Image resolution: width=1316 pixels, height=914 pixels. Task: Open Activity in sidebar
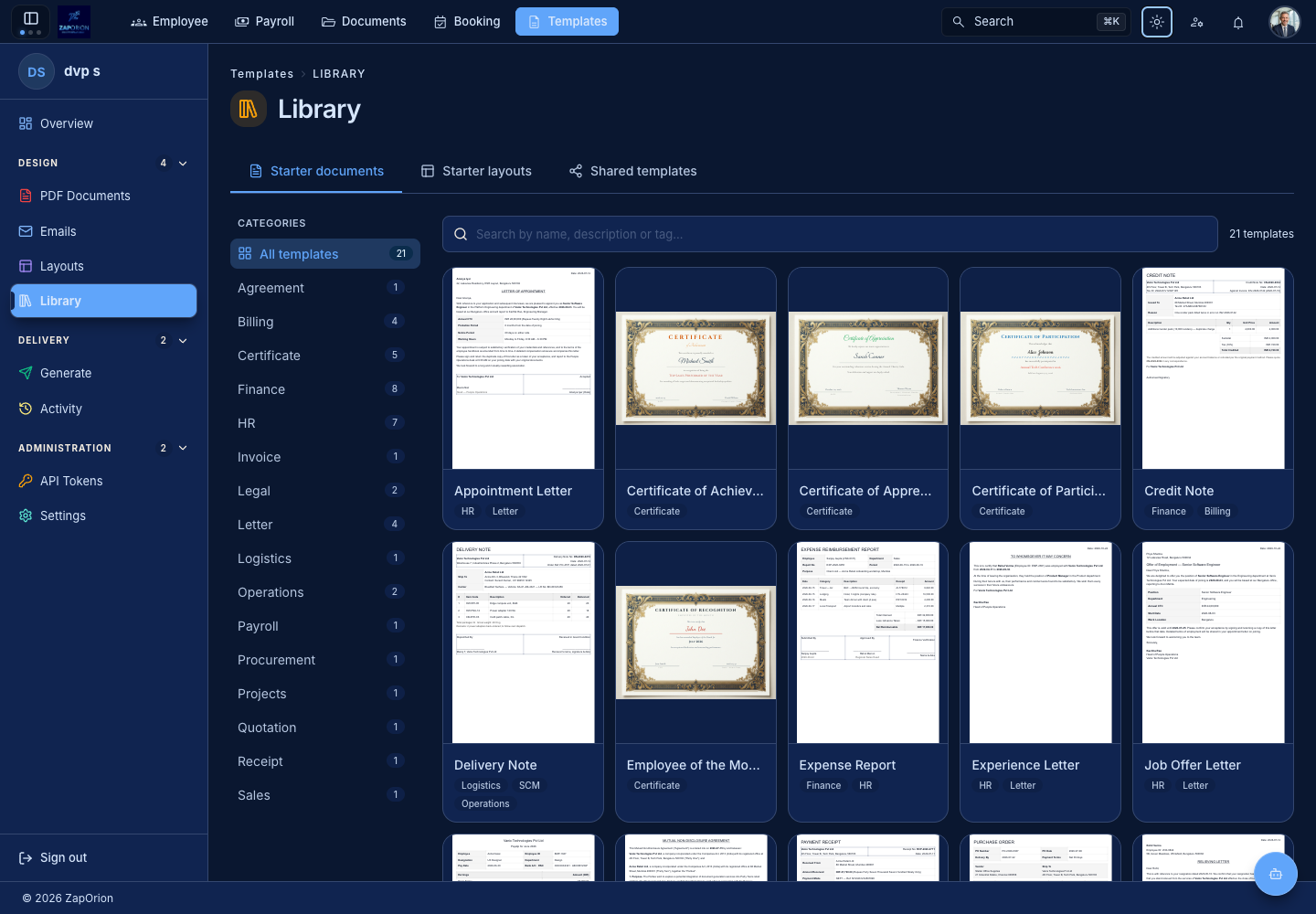103,409
